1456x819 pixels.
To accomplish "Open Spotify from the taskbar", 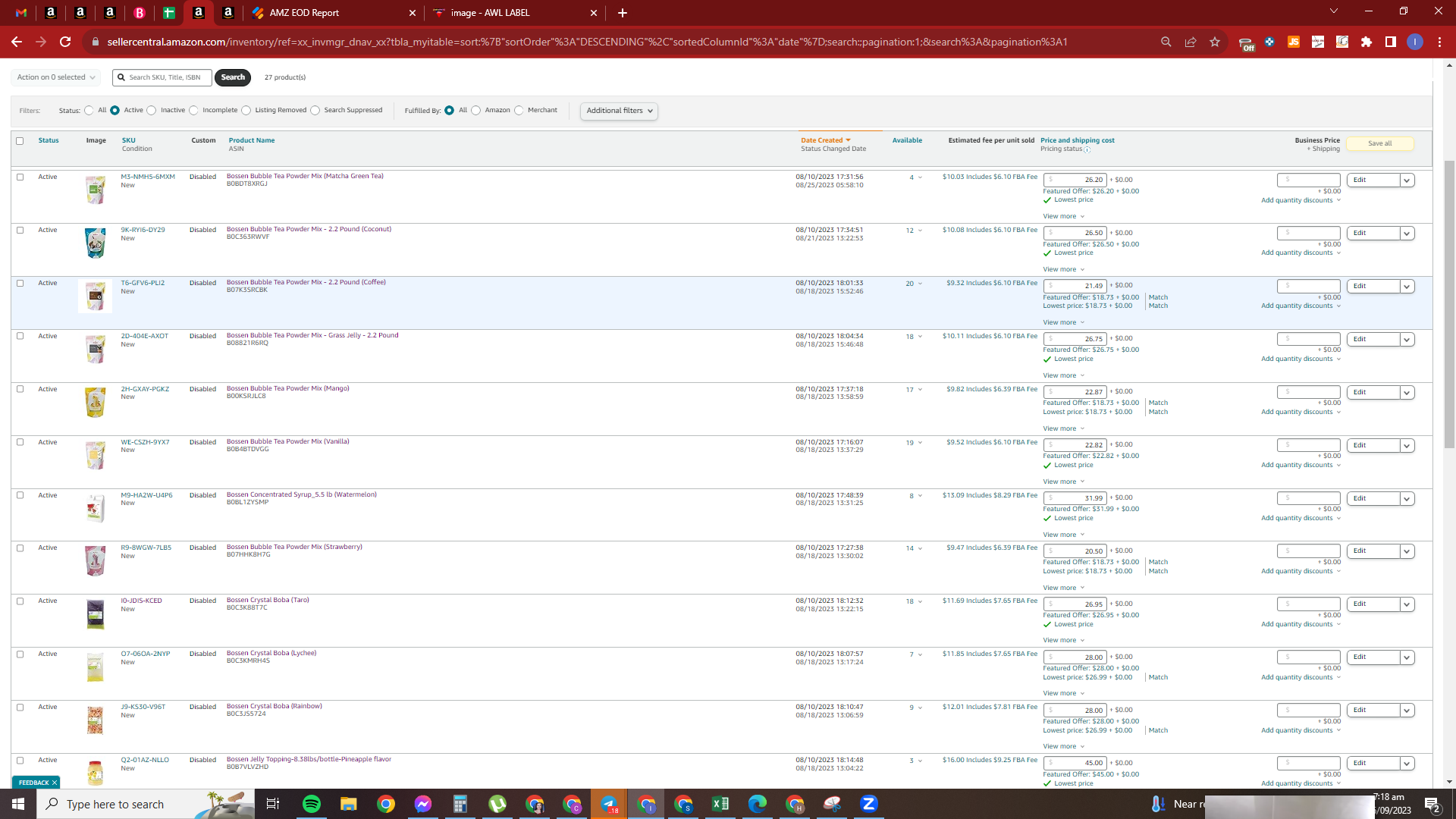I will coord(312,804).
